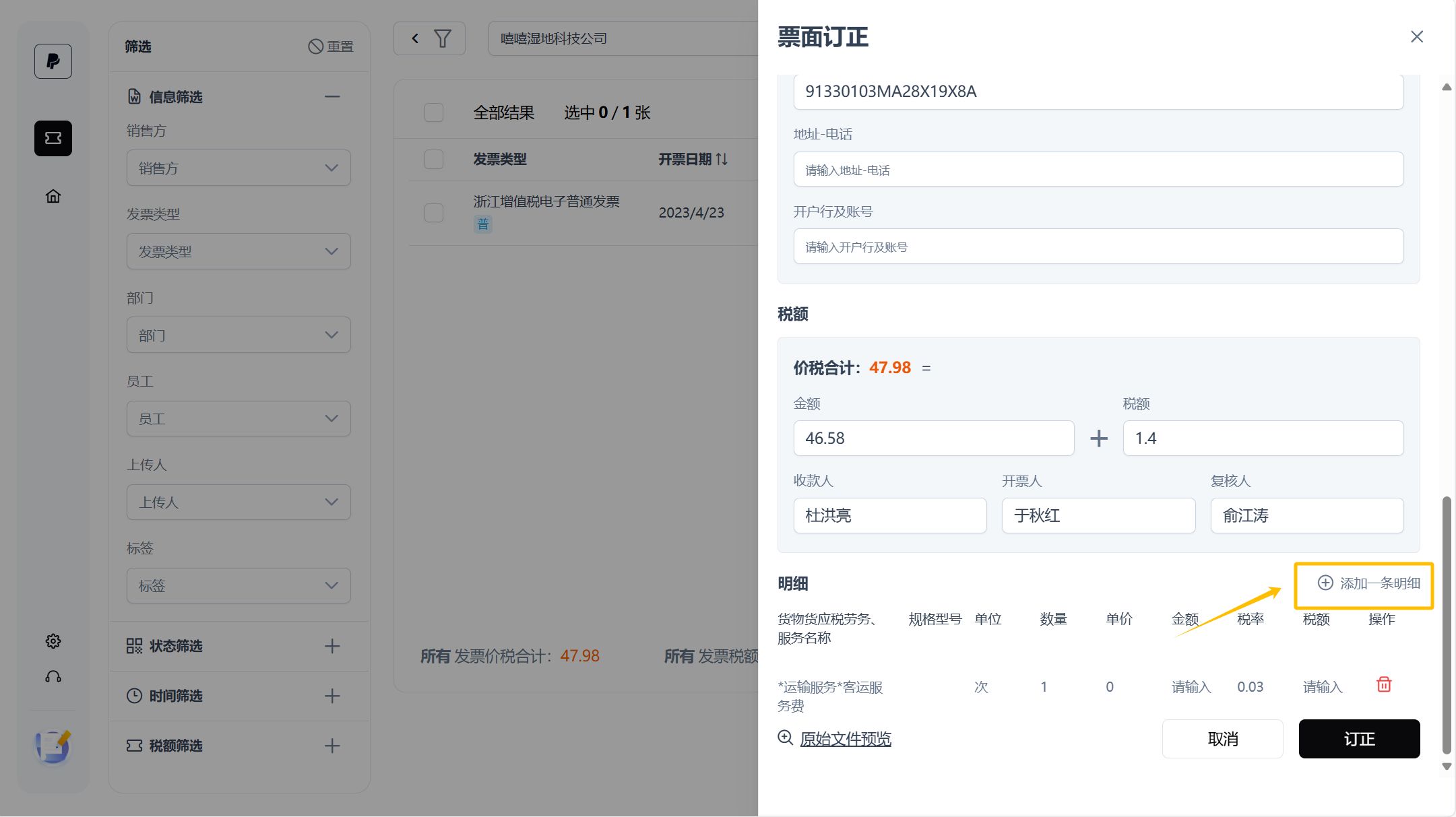This screenshot has width=1456, height=817.
Task: Click the user avatar at sidebar bottom
Action: [53, 747]
